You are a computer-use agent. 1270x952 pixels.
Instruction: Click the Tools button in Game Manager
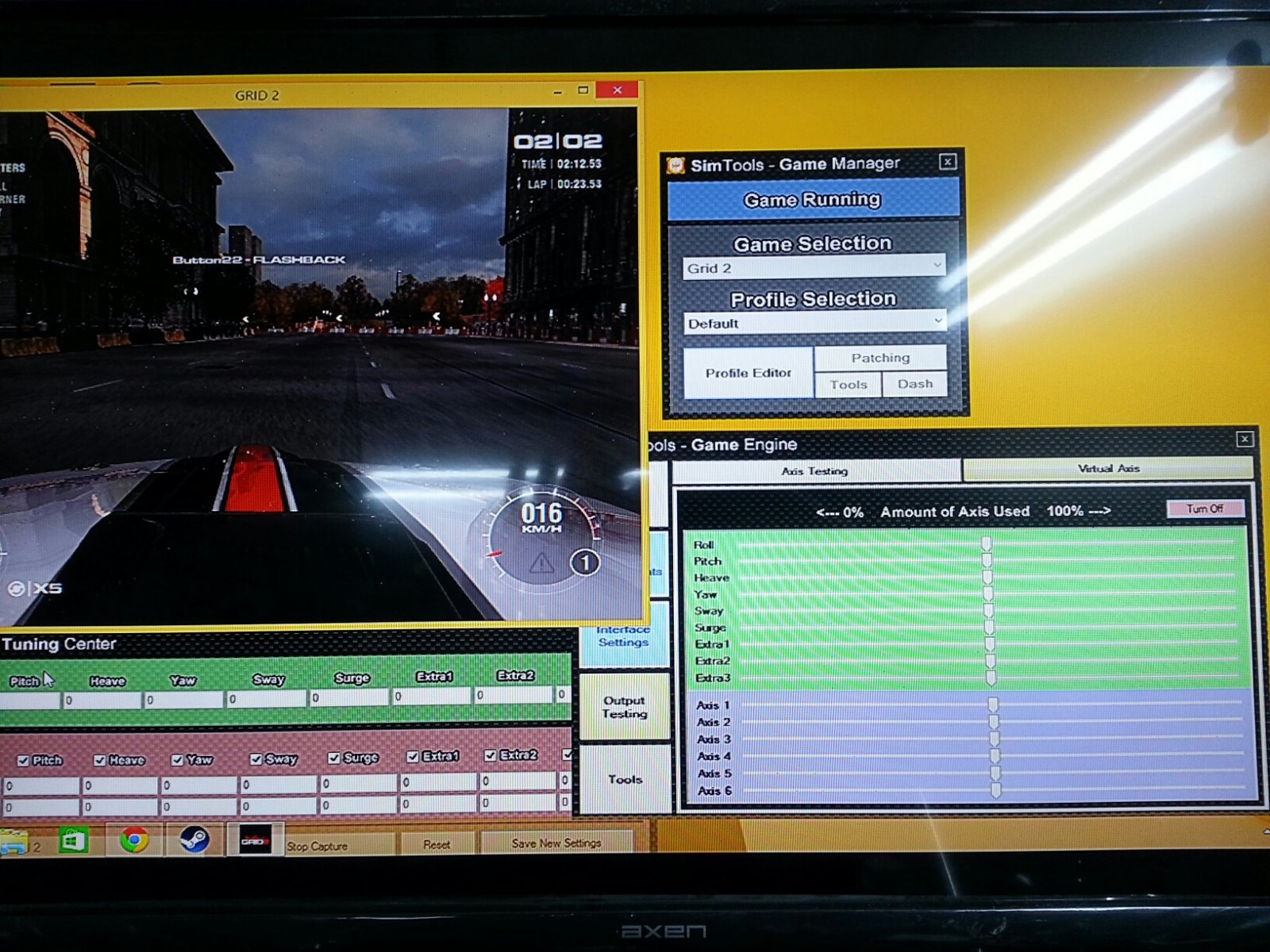point(848,385)
